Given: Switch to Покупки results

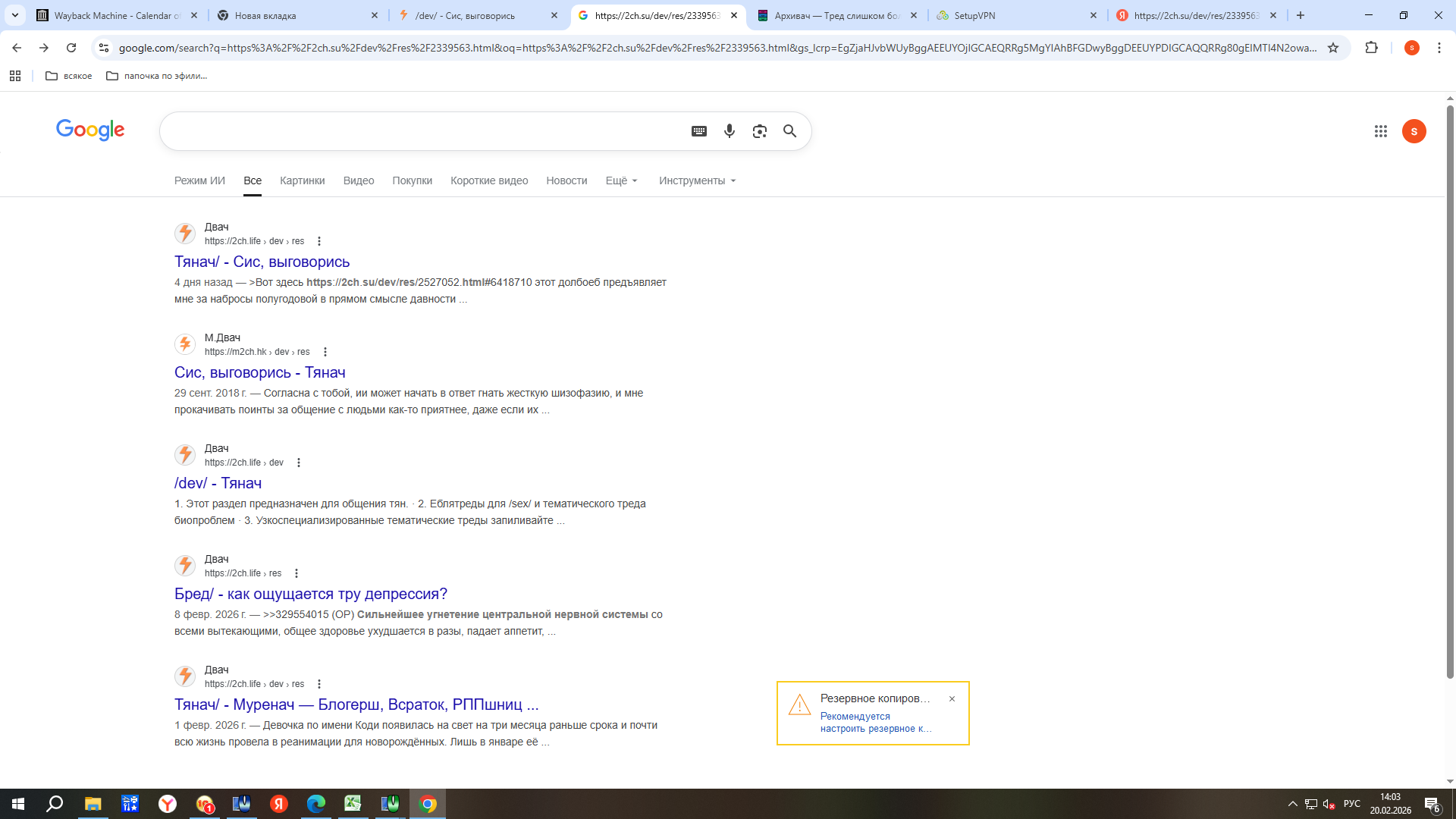Looking at the screenshot, I should 413,180.
